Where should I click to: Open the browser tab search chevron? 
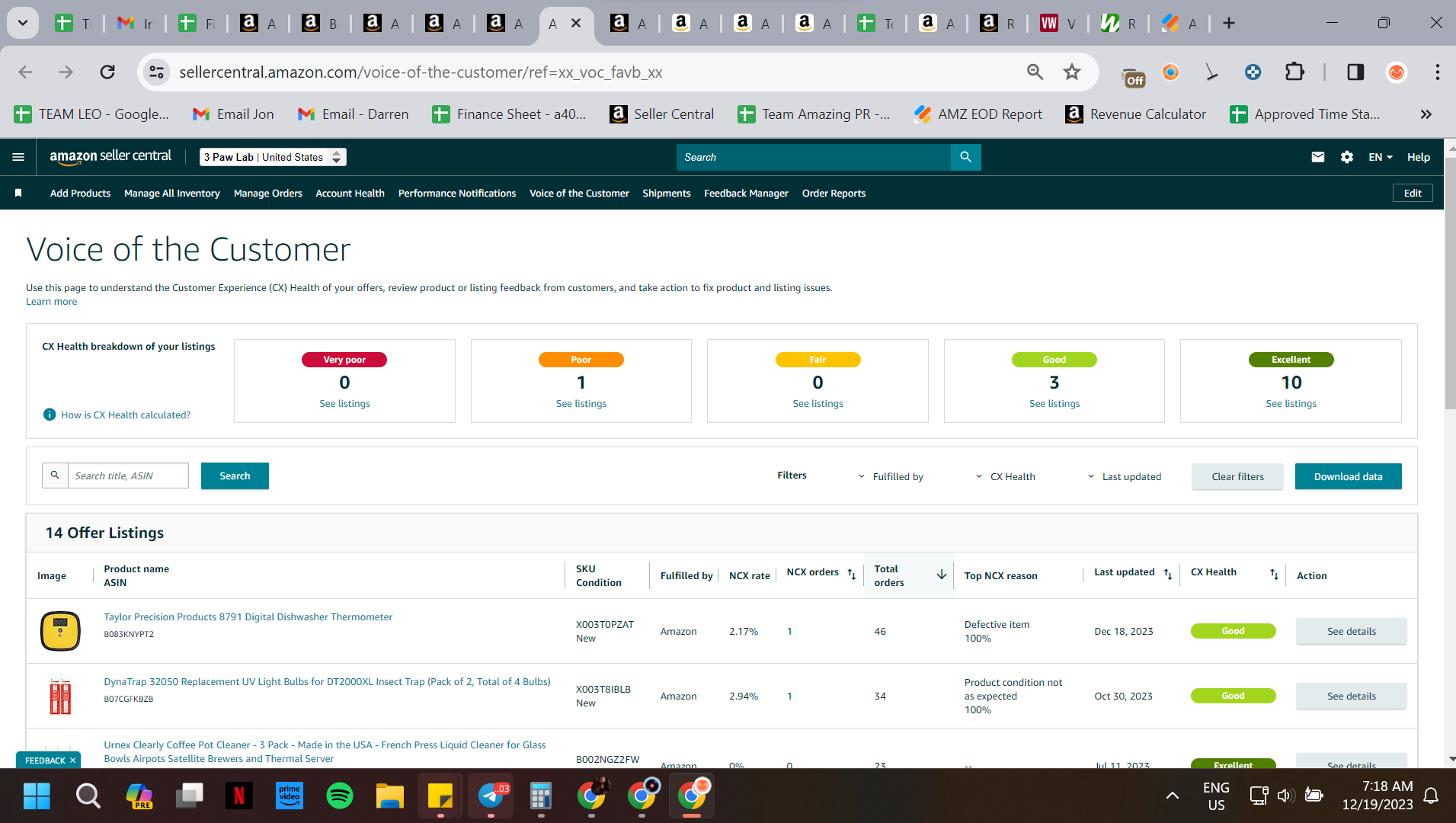[x=23, y=23]
